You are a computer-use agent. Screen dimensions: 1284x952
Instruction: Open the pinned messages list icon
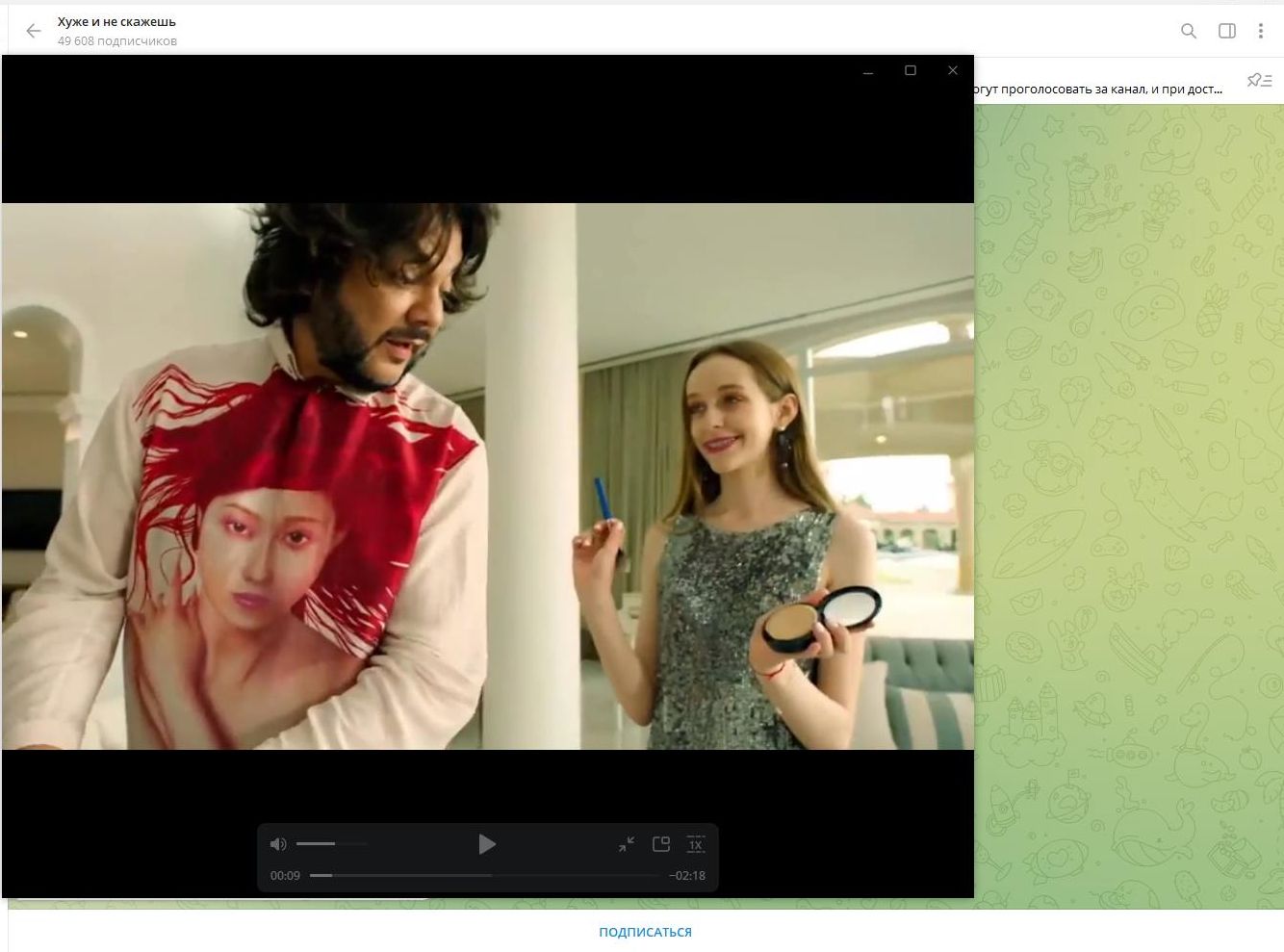(x=1259, y=81)
